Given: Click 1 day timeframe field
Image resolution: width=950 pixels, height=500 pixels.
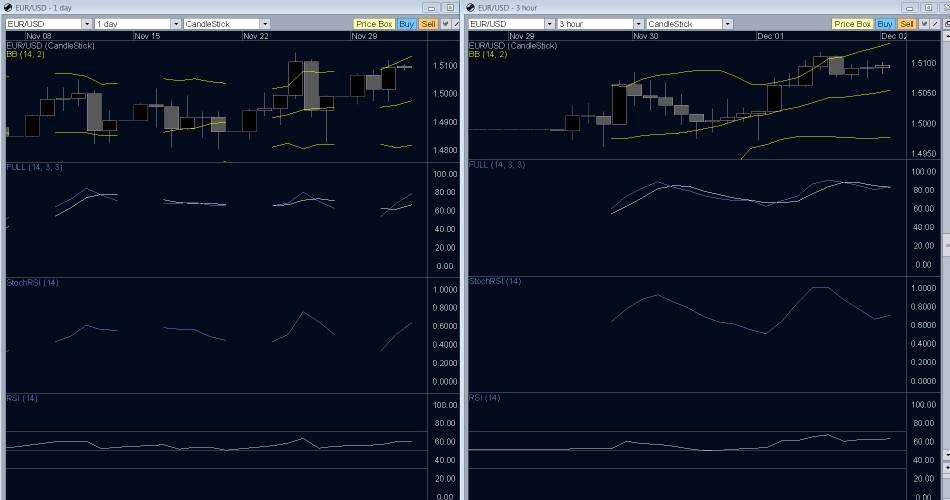Looking at the screenshot, I should (133, 24).
